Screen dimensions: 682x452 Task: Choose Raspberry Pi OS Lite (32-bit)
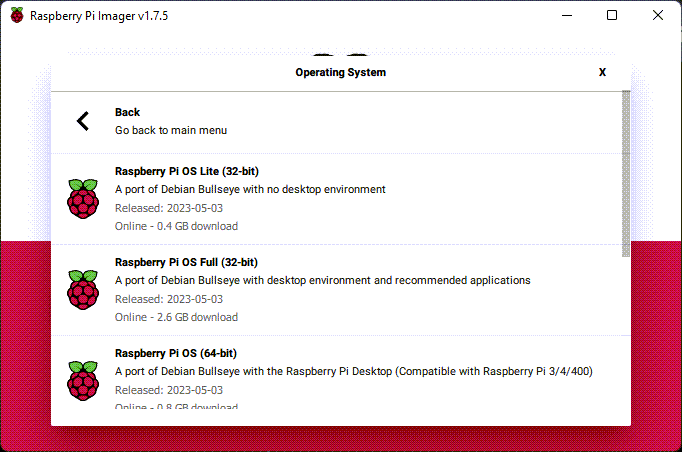tap(187, 171)
